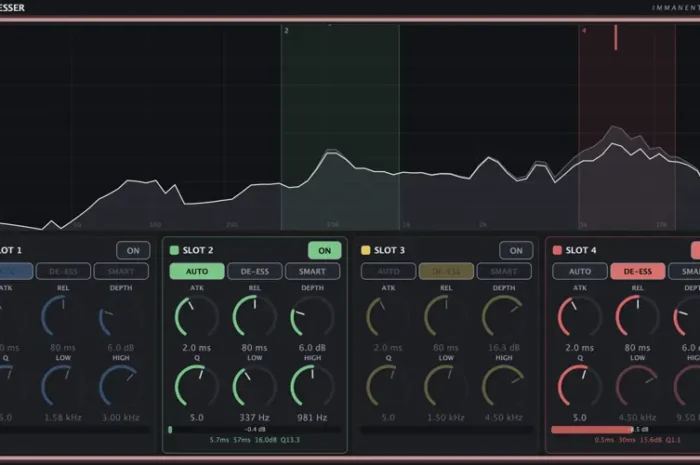
Task: Select DE-ESS mode in Slot 1
Action: (x=63, y=271)
